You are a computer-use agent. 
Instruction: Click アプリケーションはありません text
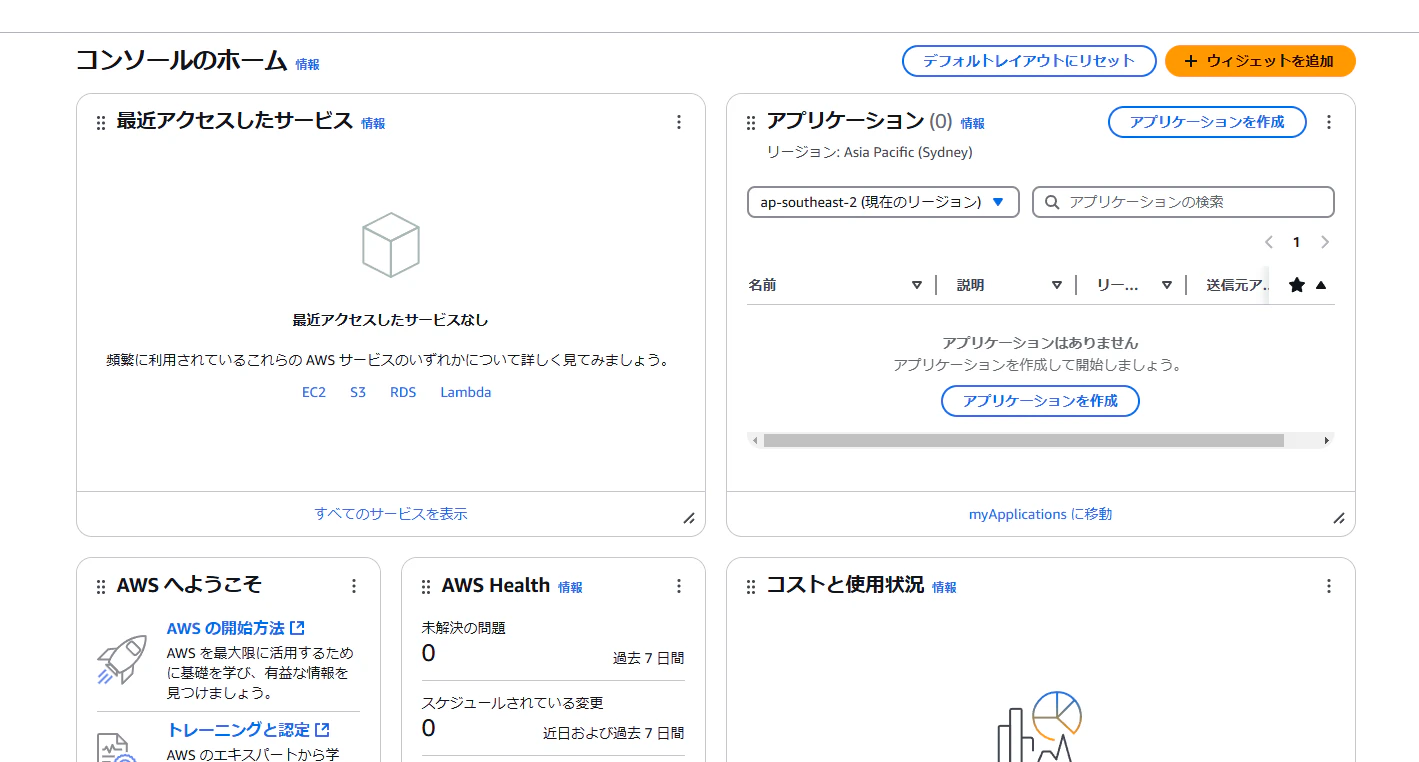coord(1040,343)
